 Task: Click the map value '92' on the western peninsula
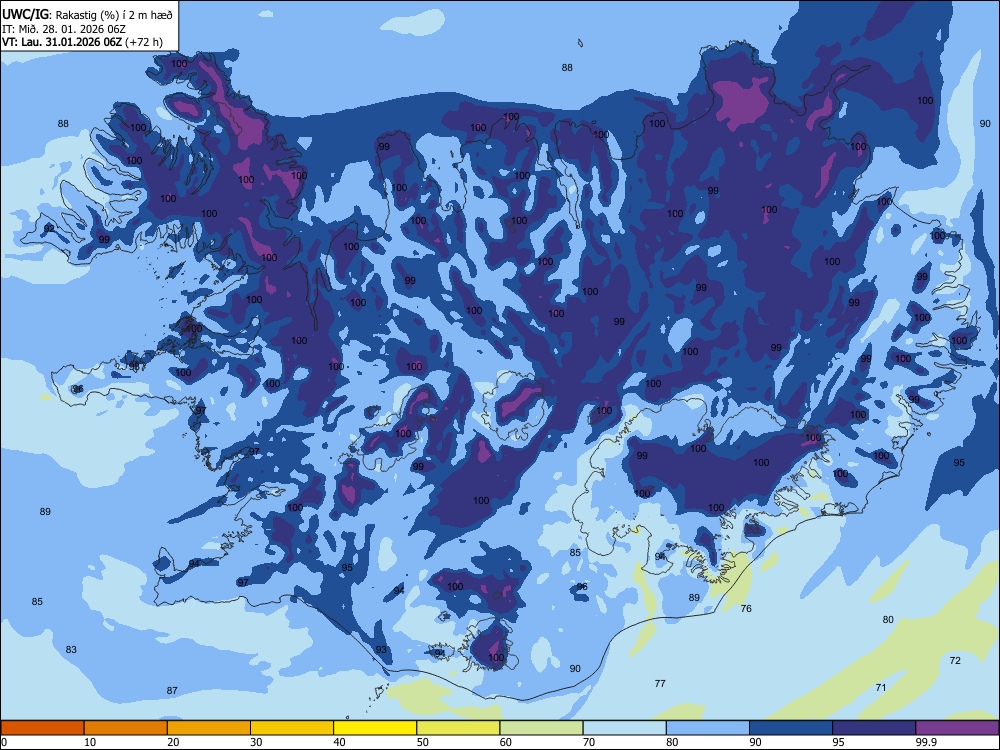(x=49, y=228)
